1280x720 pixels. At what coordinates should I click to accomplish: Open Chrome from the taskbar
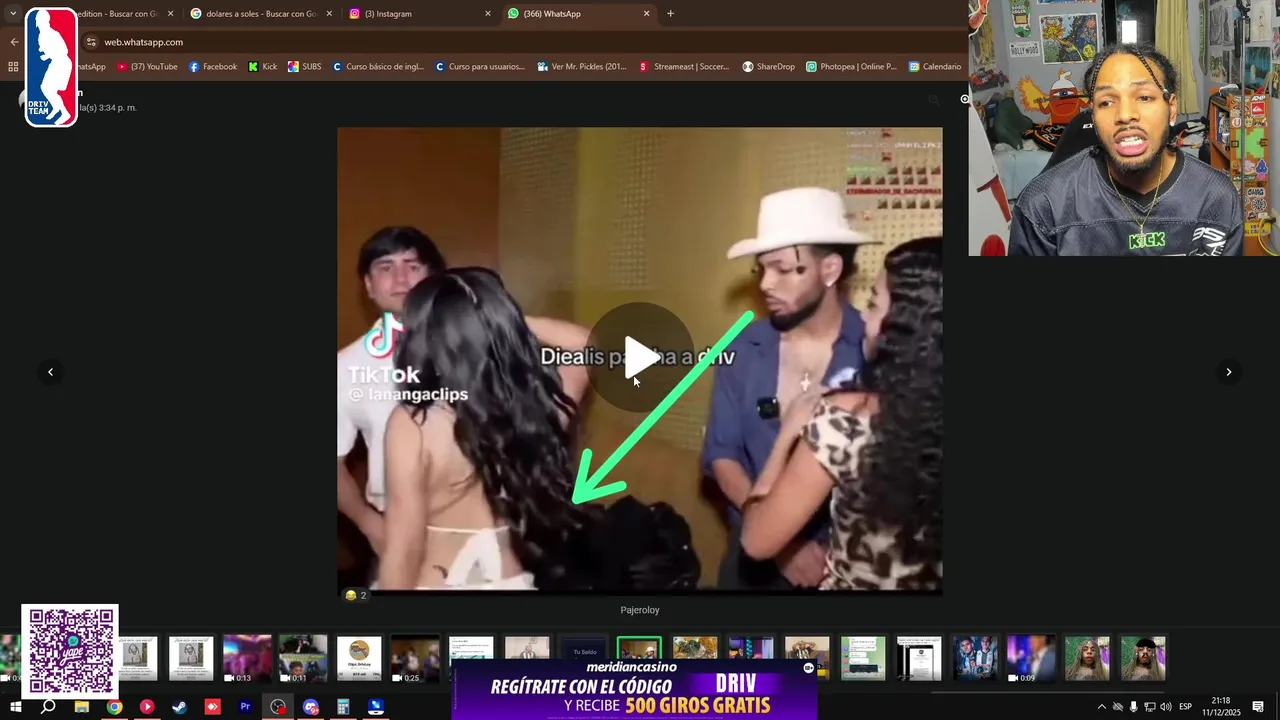115,707
